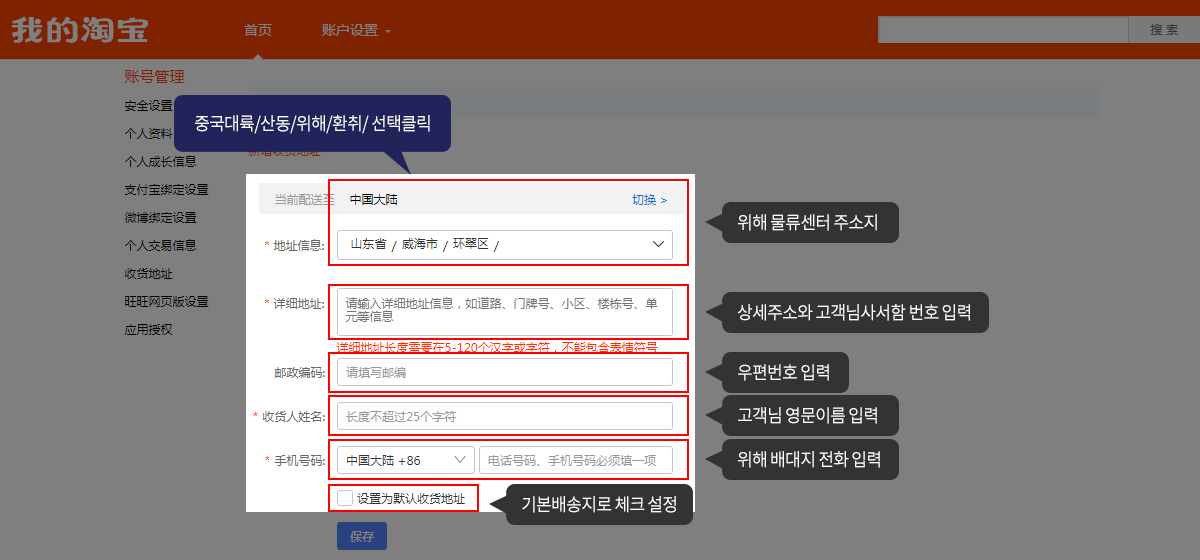Open 旺旺网页版设置

tap(166, 301)
